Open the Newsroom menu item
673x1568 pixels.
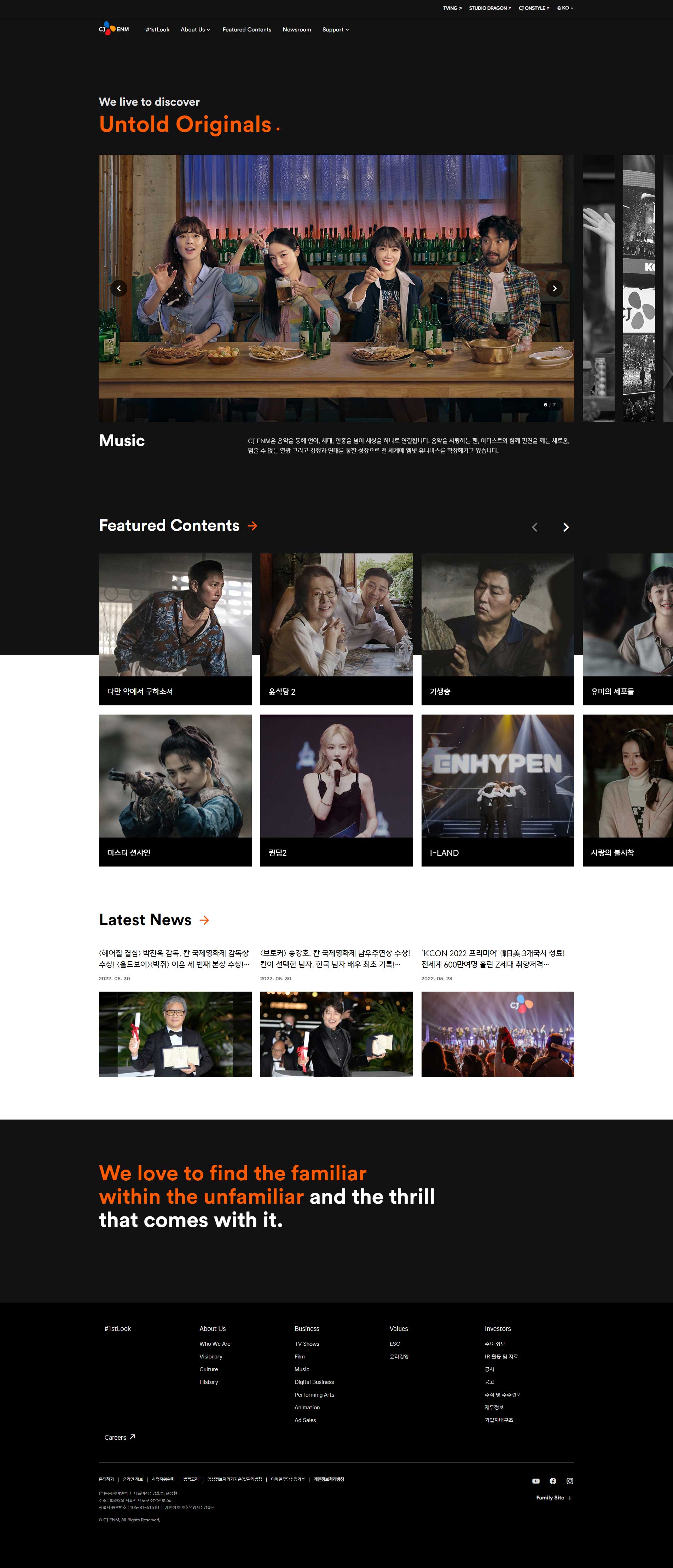click(297, 29)
